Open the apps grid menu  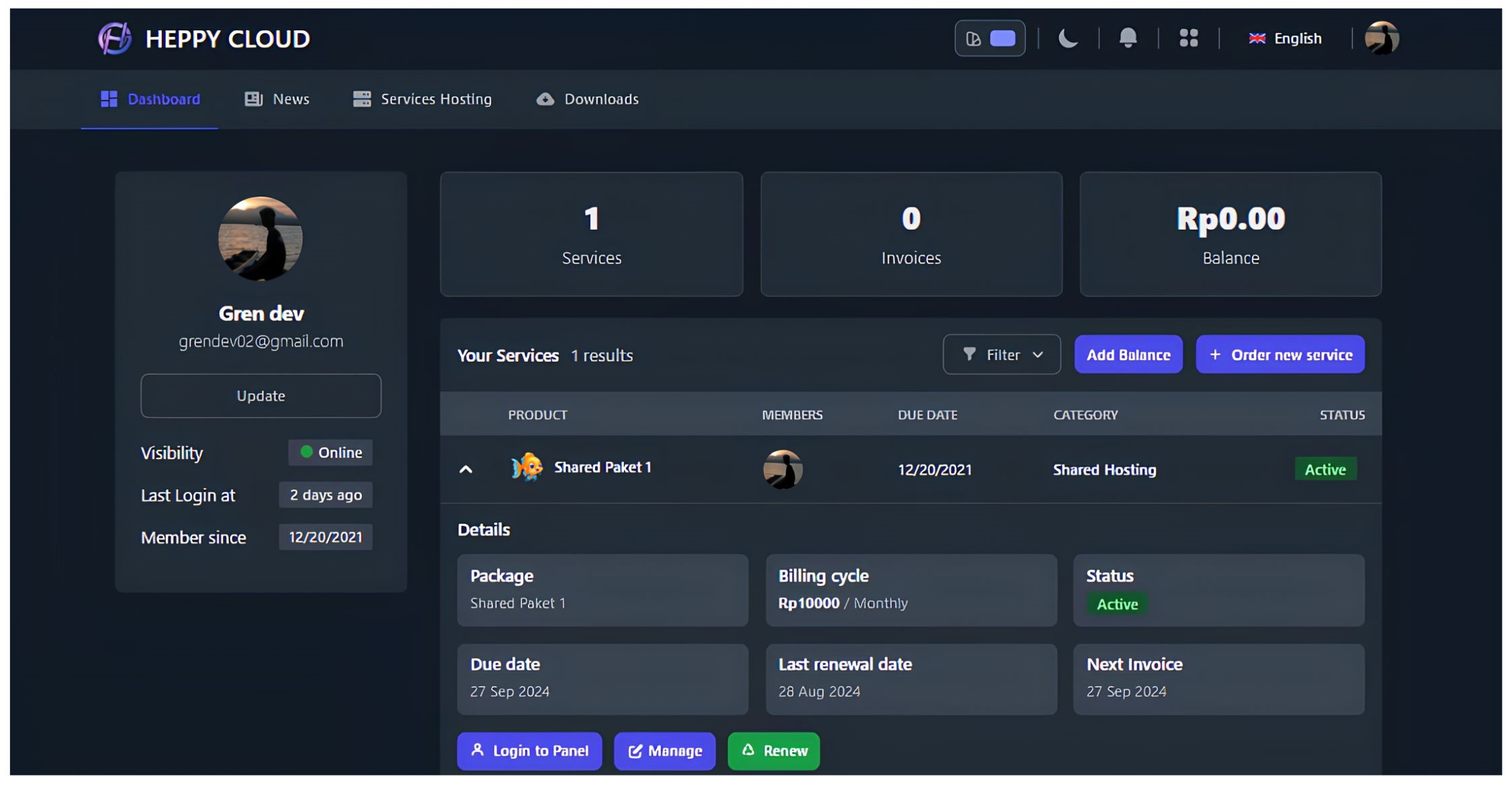coord(1189,38)
